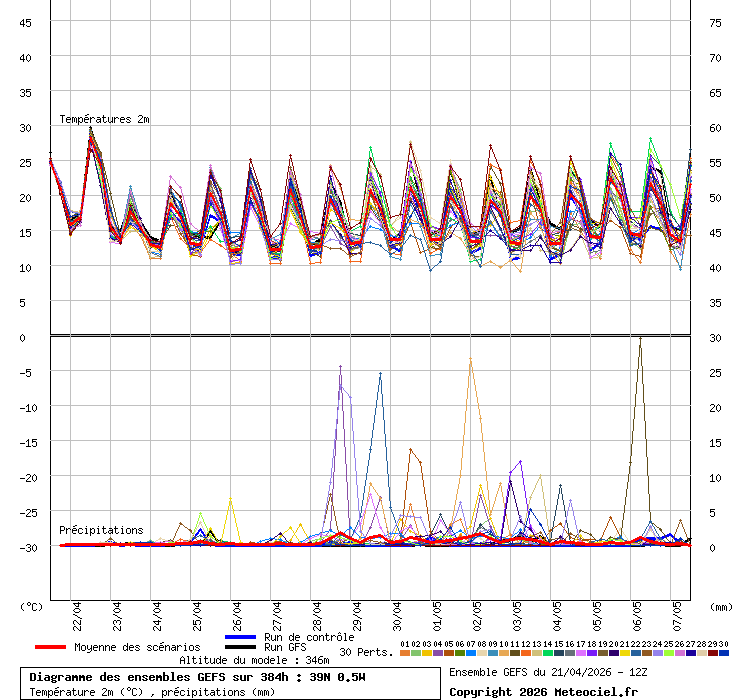Screen dimensions: 740x700
Task: Click the Run GFS legend label
Action: (285, 647)
